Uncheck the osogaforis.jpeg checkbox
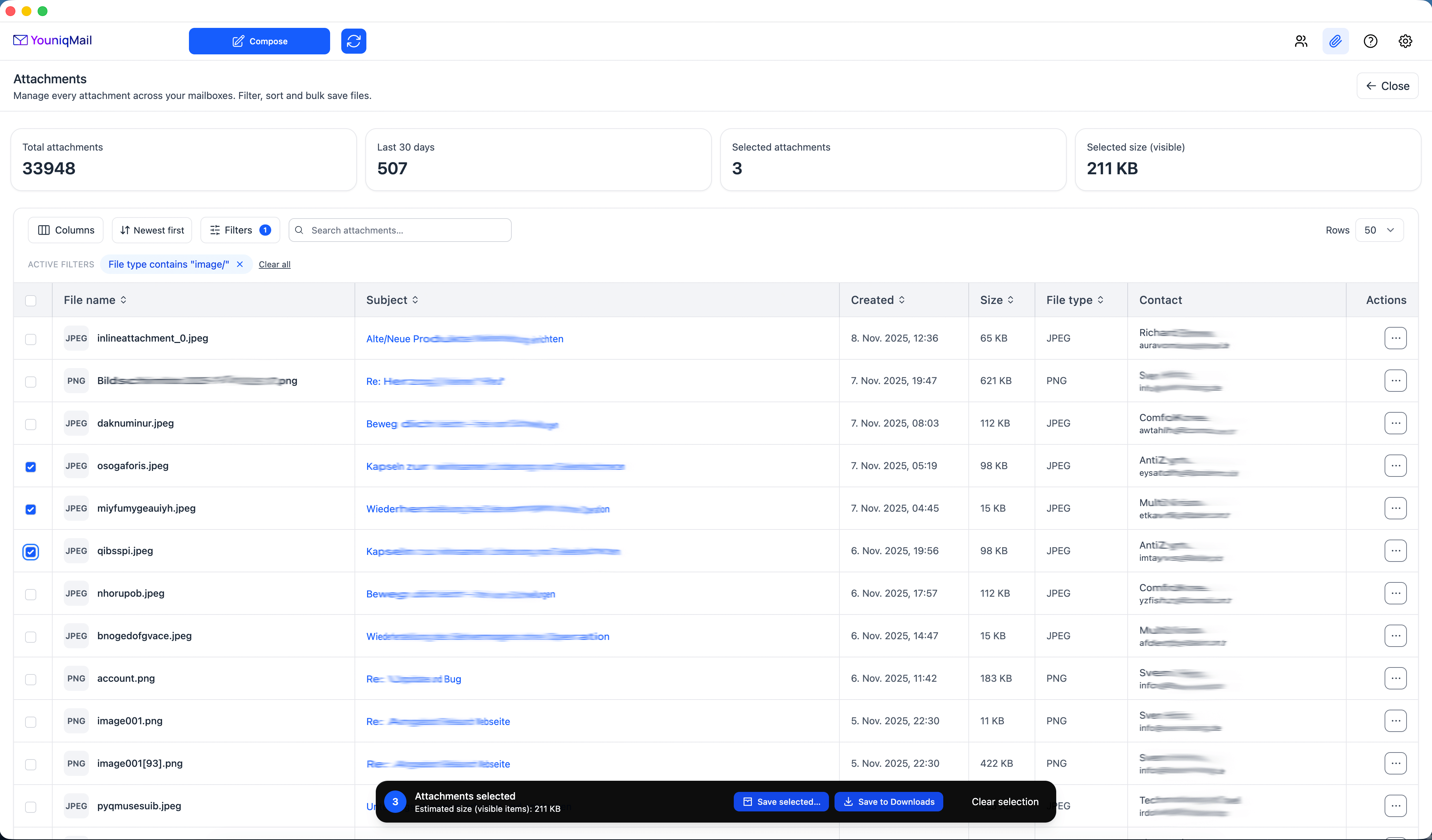Screen dimensions: 1432x840 point(31,467)
